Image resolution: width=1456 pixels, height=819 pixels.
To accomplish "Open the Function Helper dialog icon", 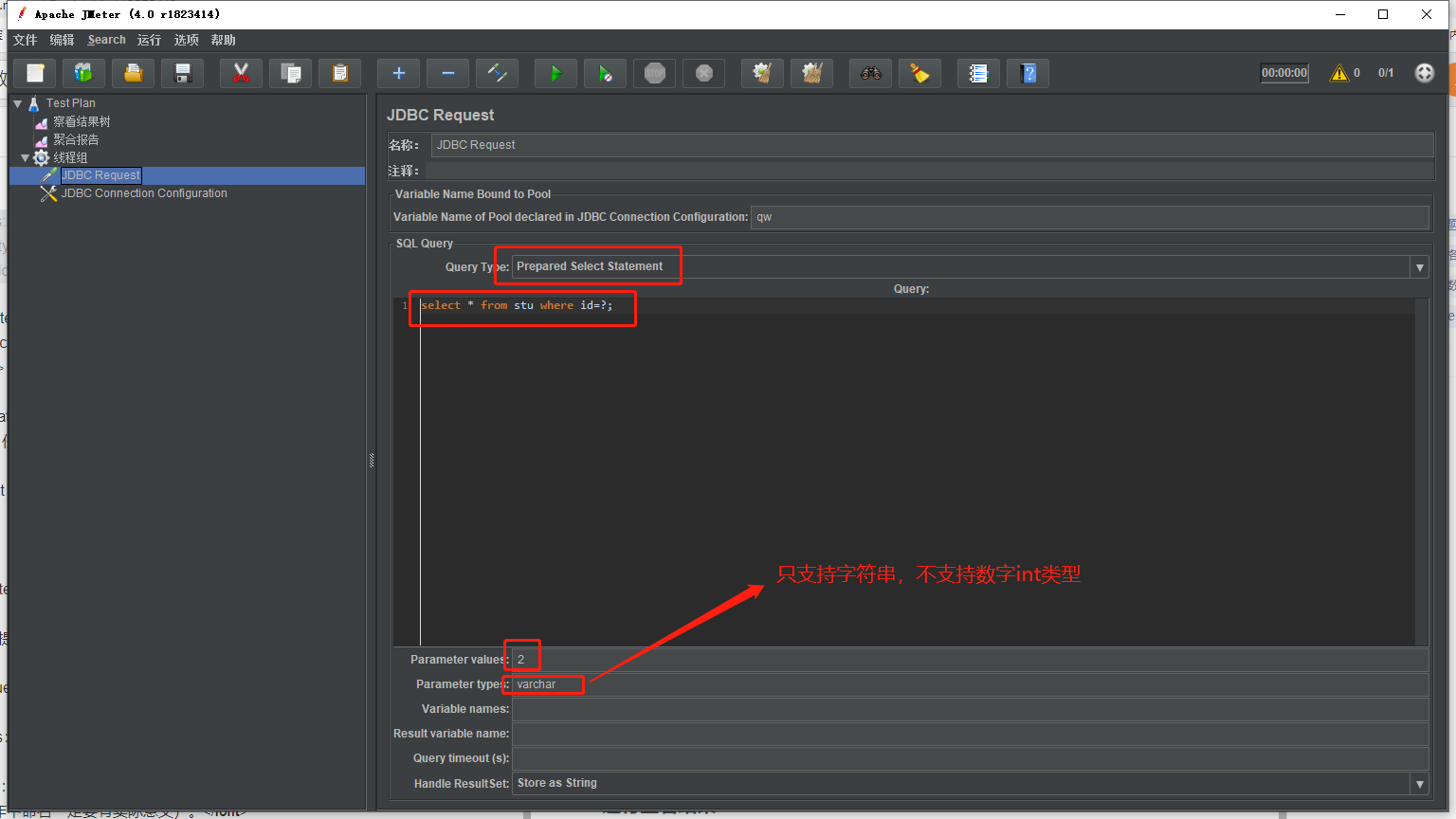I will [979, 73].
